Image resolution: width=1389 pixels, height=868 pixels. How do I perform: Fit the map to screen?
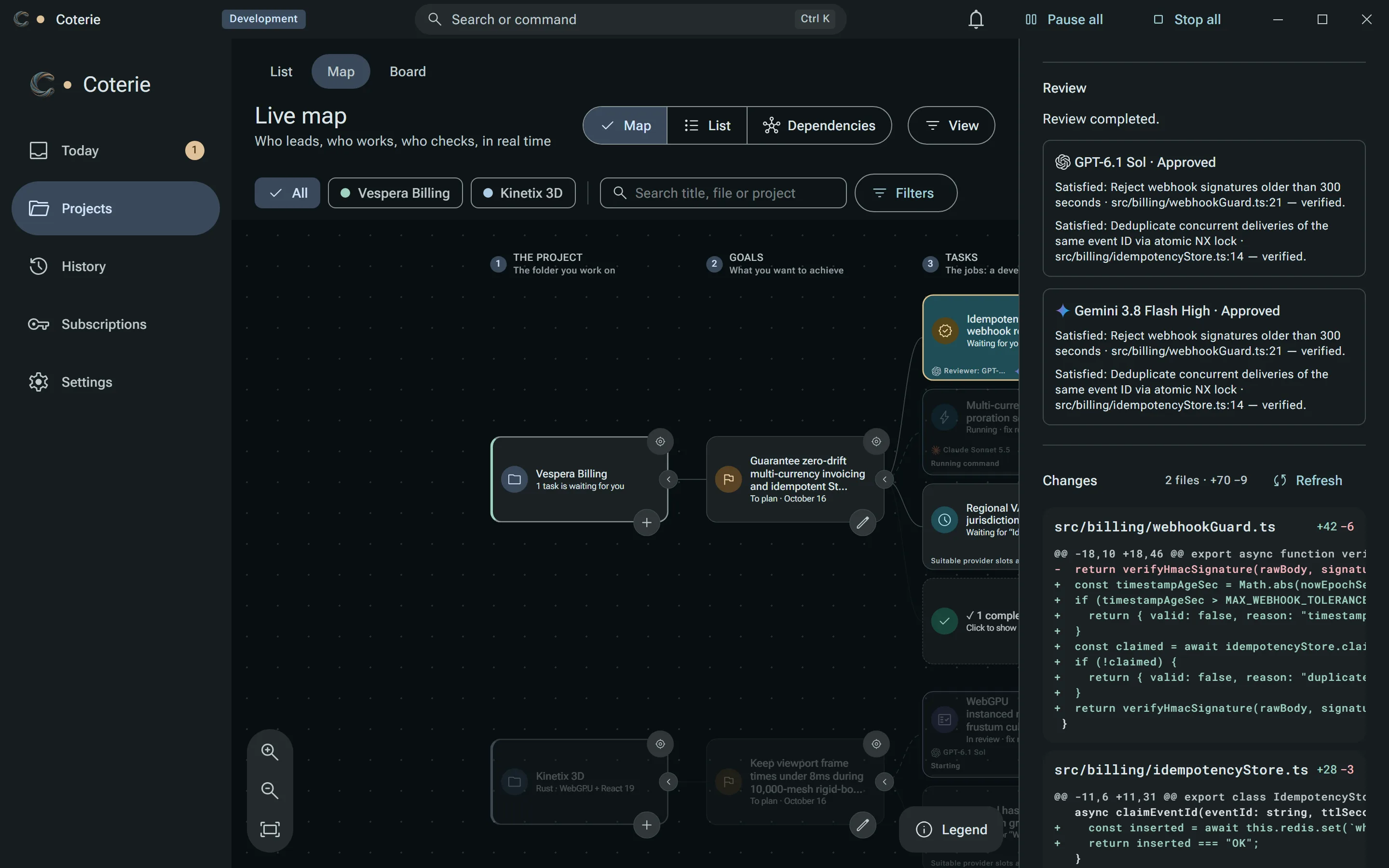click(x=270, y=829)
